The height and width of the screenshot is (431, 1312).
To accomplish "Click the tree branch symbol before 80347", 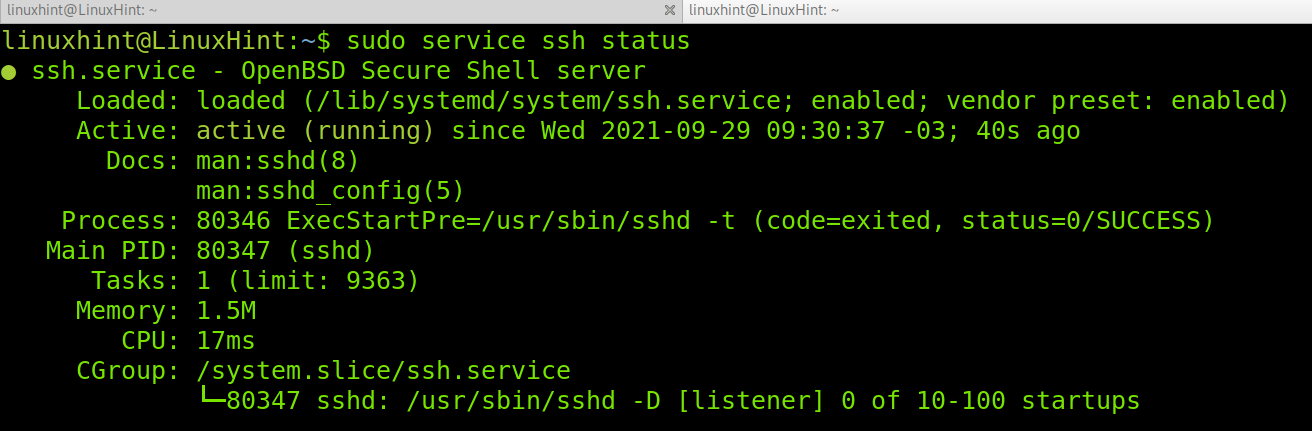I will 211,400.
